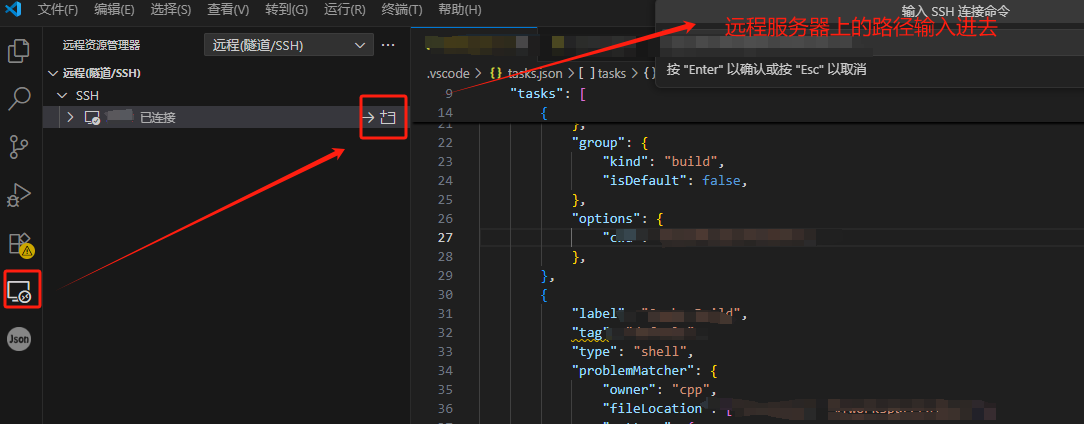
Task: Collapse the 远程(隧道/SSH) section
Action: point(53,73)
